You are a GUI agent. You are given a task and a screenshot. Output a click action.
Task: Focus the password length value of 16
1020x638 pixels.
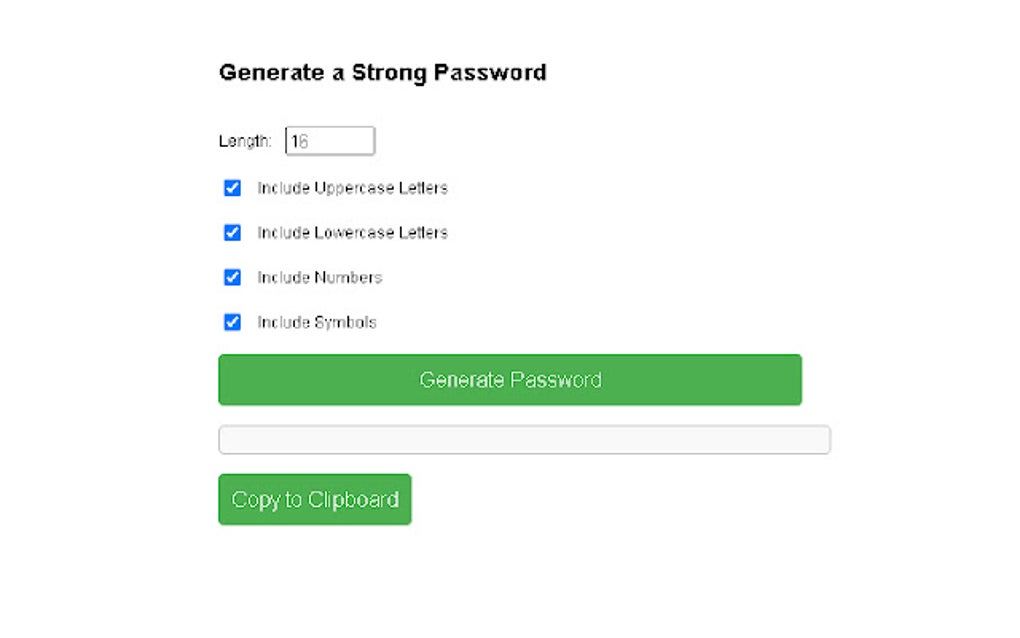[x=329, y=140]
